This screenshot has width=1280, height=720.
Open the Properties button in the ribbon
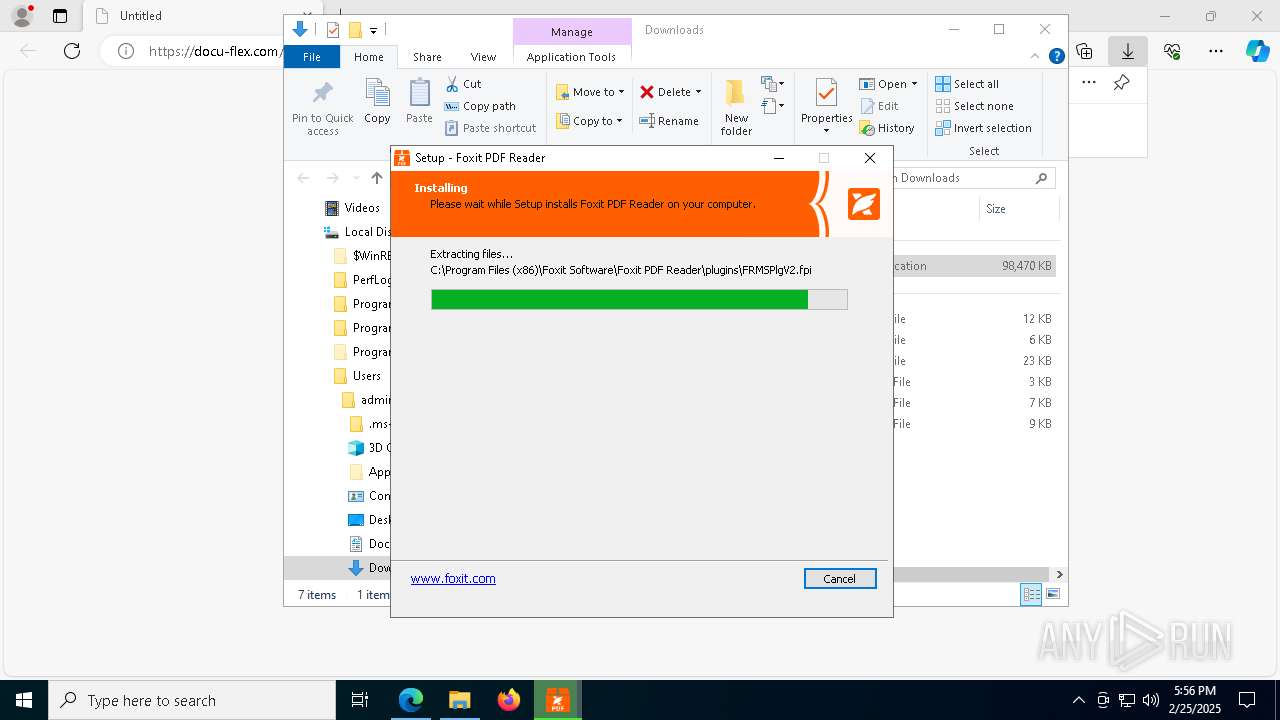(826, 106)
